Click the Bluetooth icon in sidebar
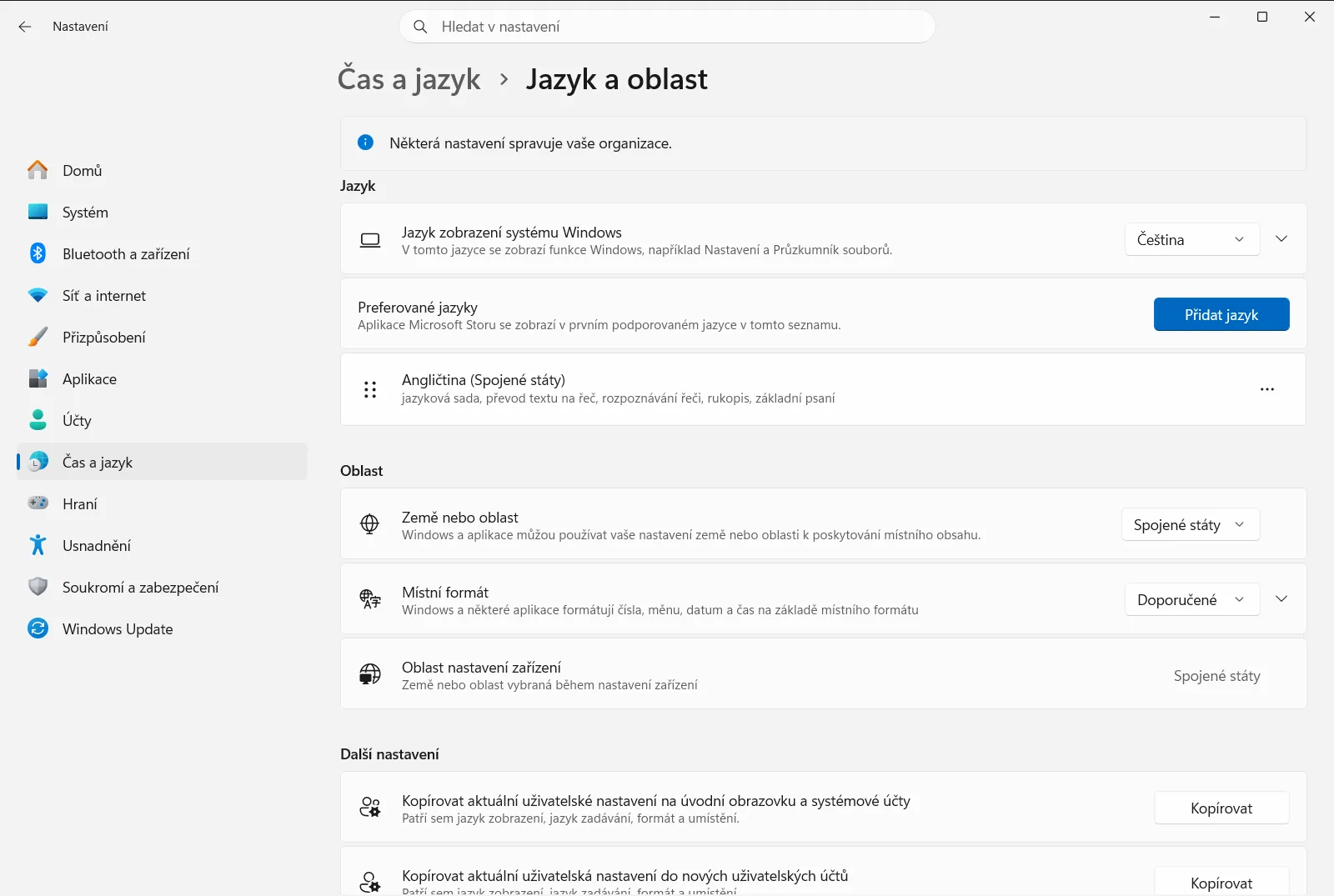1334x896 pixels. (38, 253)
